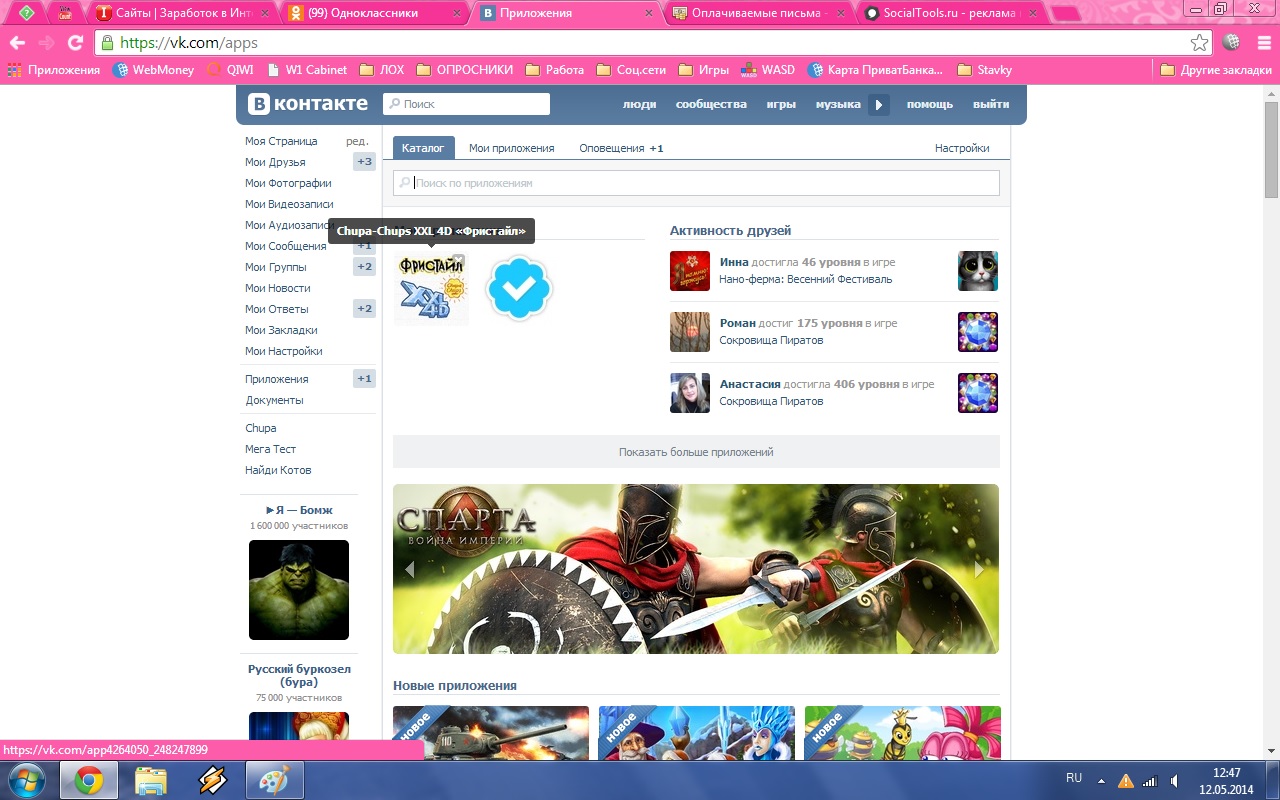This screenshot has width=1280, height=800.
Task: Click Роман's avatar in friends activity
Action: 690,332
